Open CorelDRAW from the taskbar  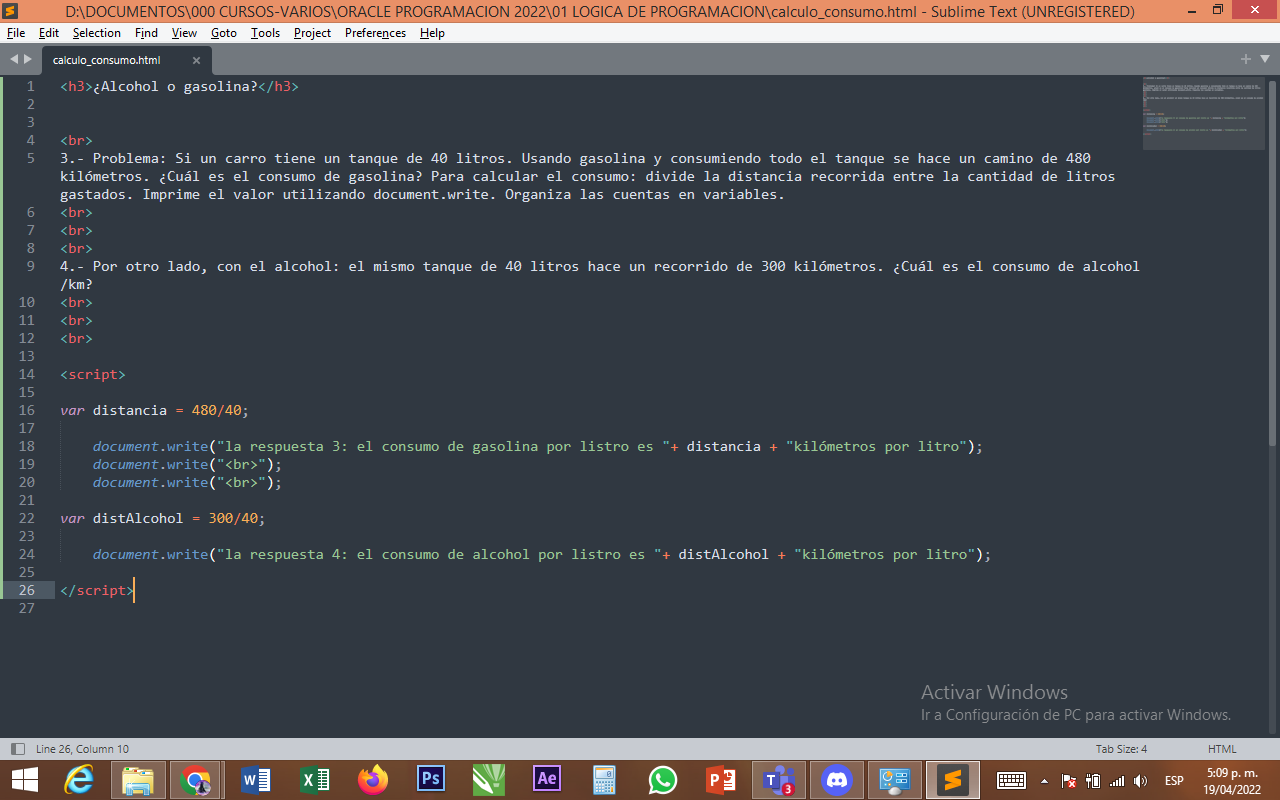click(x=489, y=779)
